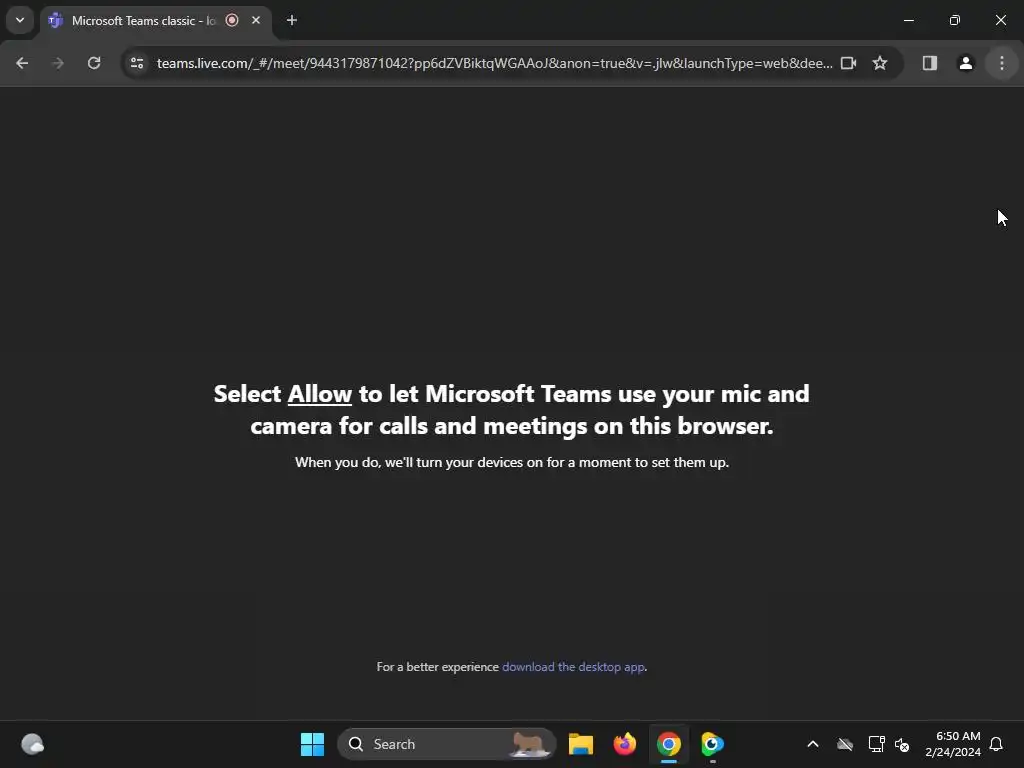Click download the desktop app link

pos(573,667)
